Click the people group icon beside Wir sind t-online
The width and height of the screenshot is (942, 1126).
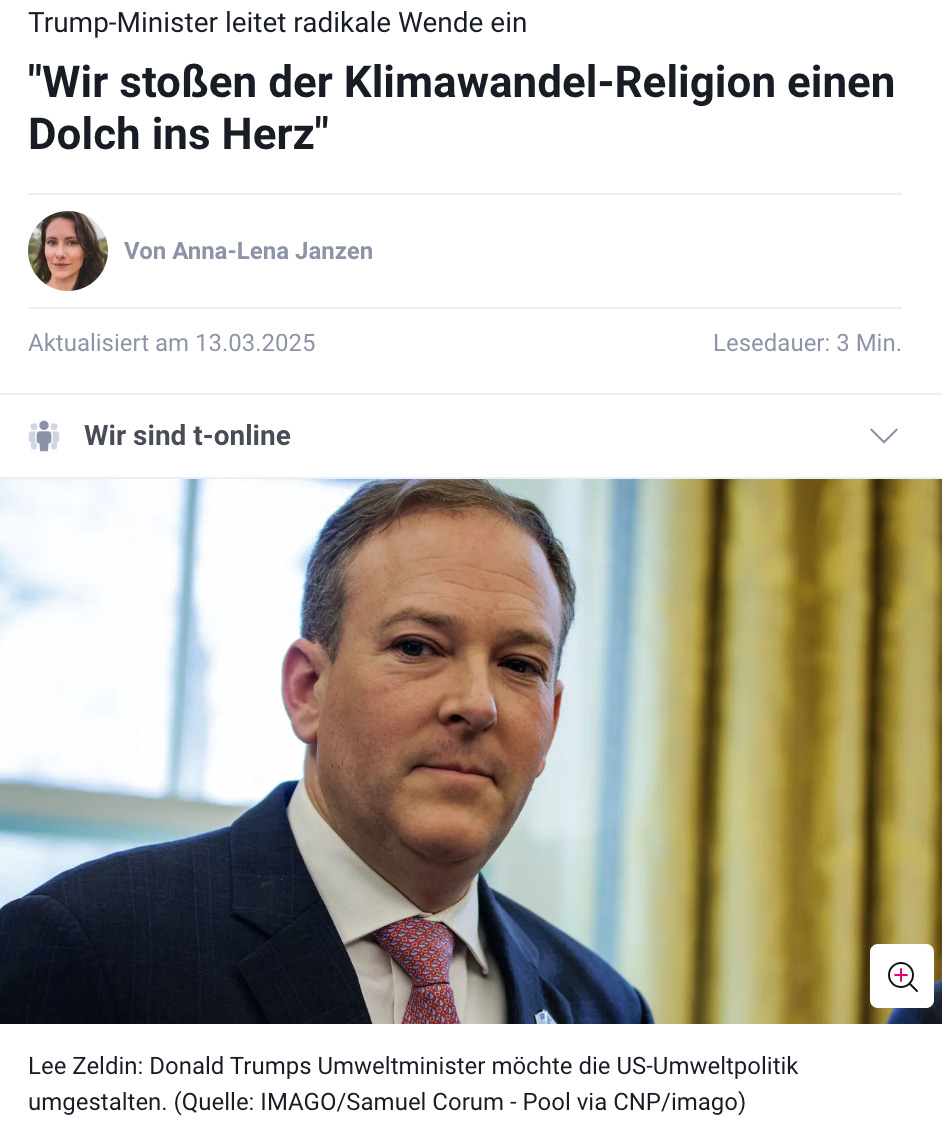(44, 435)
